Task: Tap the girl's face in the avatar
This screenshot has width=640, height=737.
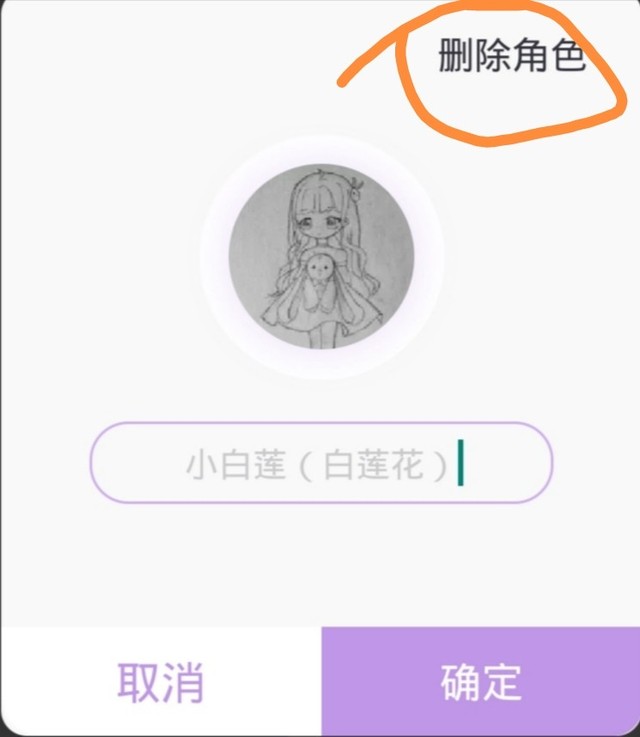Action: pos(320,223)
